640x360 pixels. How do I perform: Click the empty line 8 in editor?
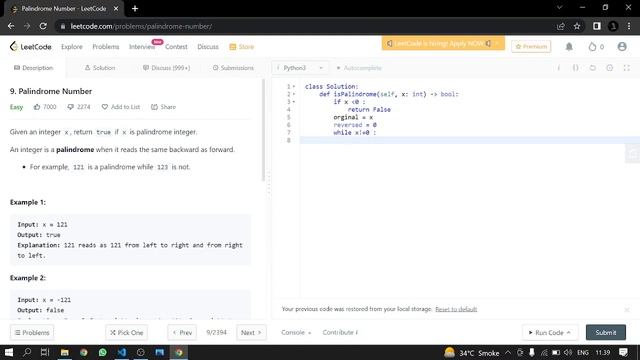(469, 140)
